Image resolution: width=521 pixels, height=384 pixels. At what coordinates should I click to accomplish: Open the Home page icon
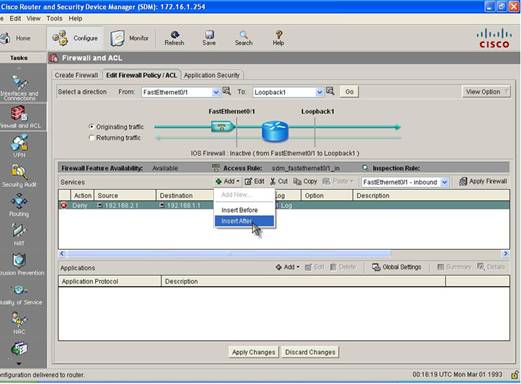5,38
